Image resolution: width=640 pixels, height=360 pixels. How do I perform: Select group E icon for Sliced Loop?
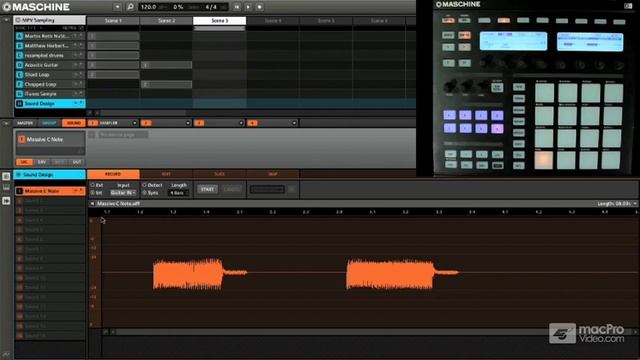19,75
